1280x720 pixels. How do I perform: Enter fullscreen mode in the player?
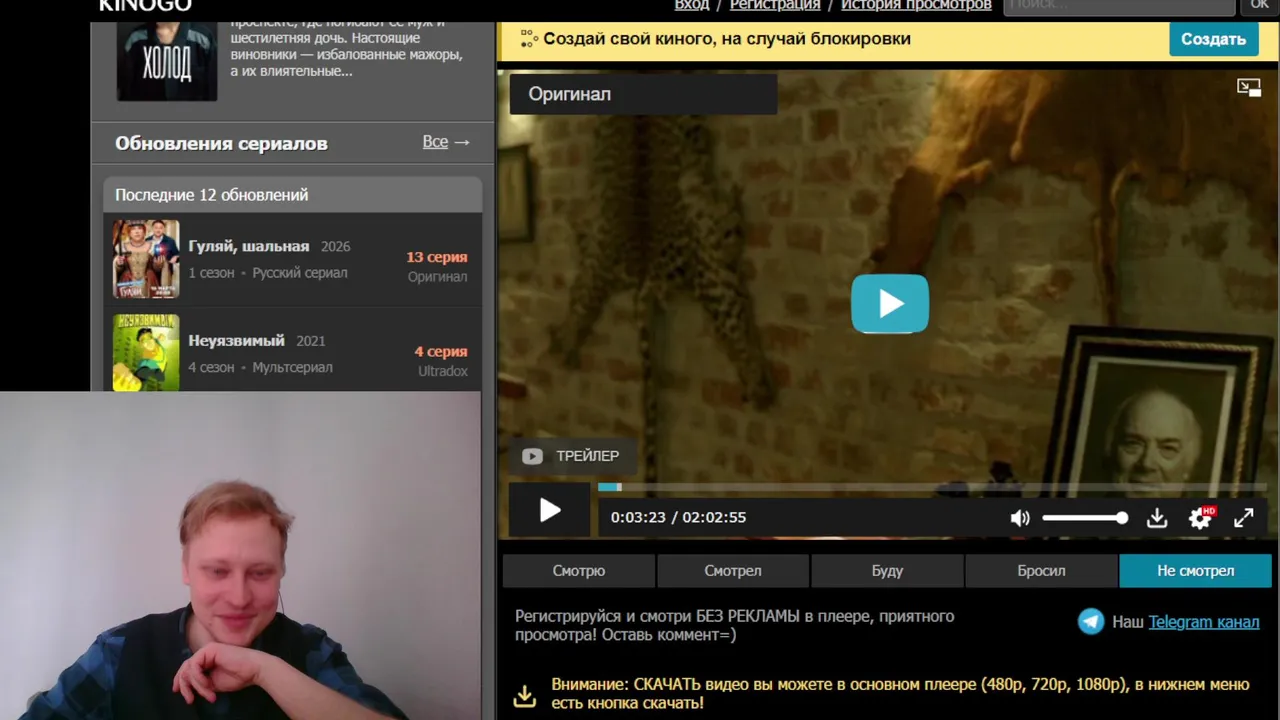[x=1244, y=518]
